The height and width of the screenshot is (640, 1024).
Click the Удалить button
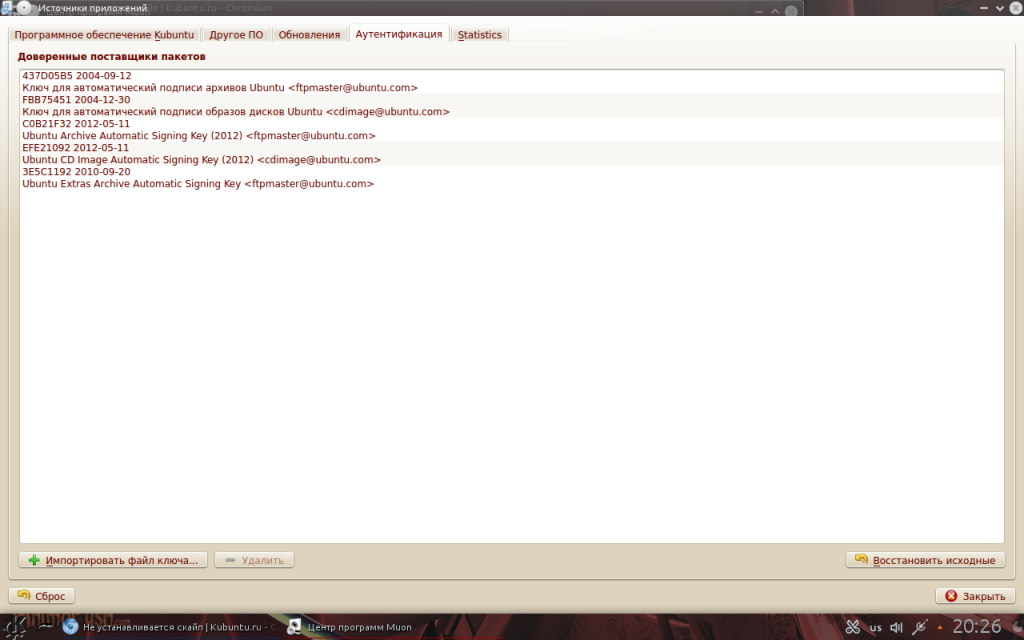click(254, 560)
